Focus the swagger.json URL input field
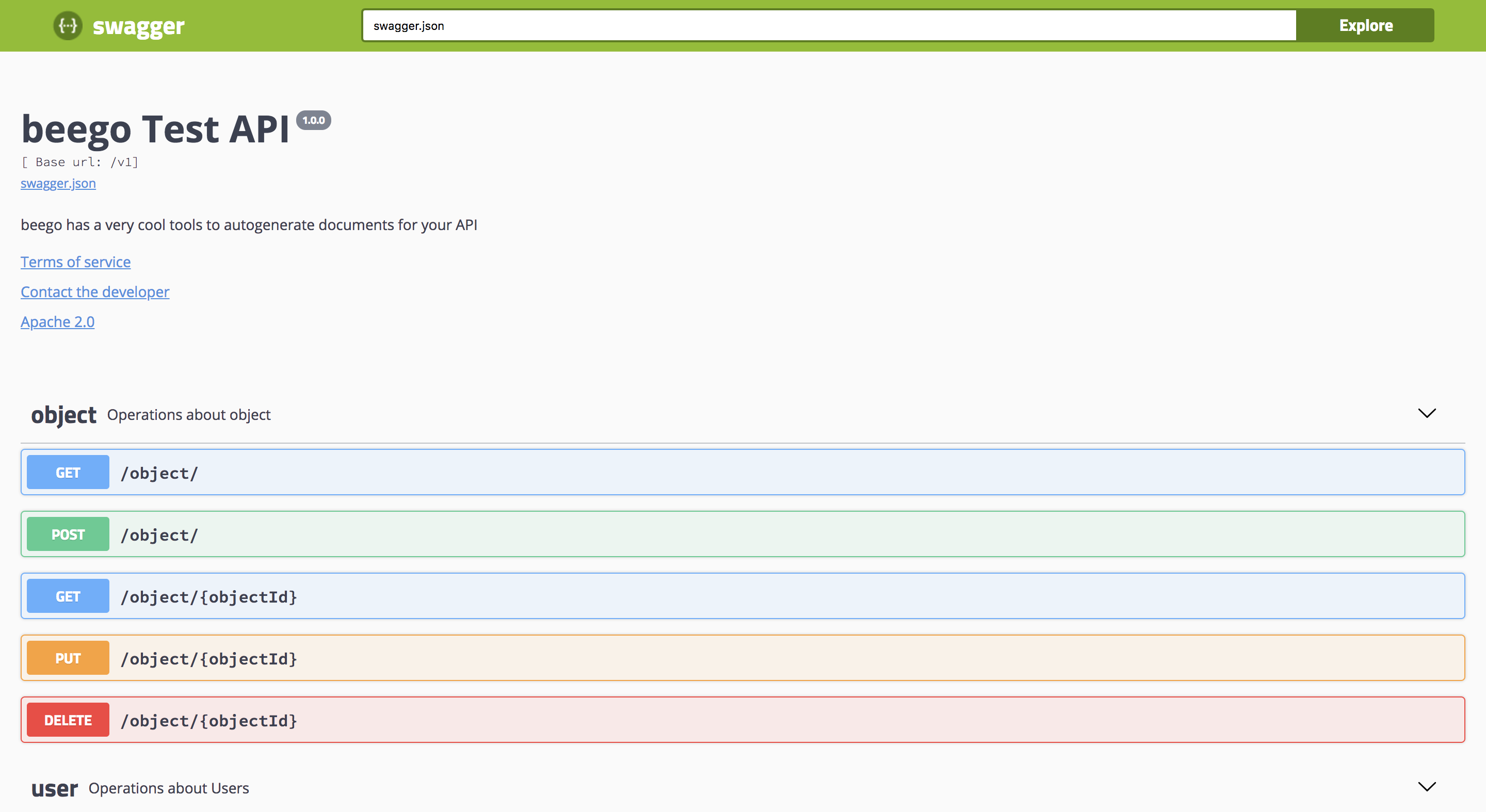The image size is (1486, 812). coord(829,25)
